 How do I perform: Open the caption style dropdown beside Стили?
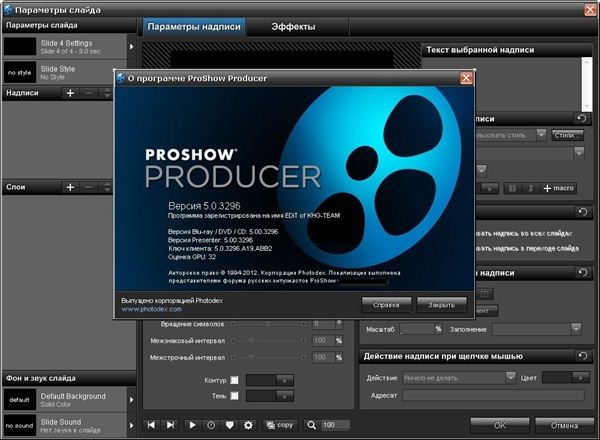[541, 134]
